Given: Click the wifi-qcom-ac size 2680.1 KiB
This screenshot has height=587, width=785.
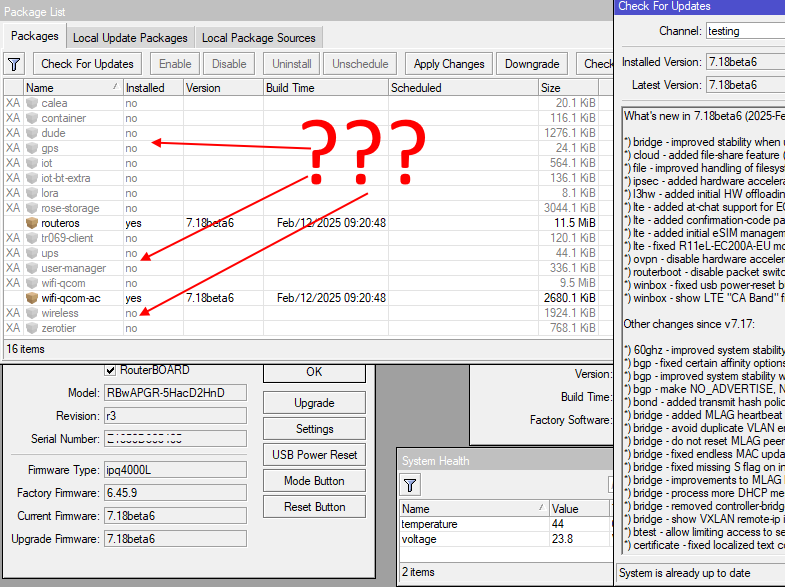Looking at the screenshot, I should [x=570, y=298].
